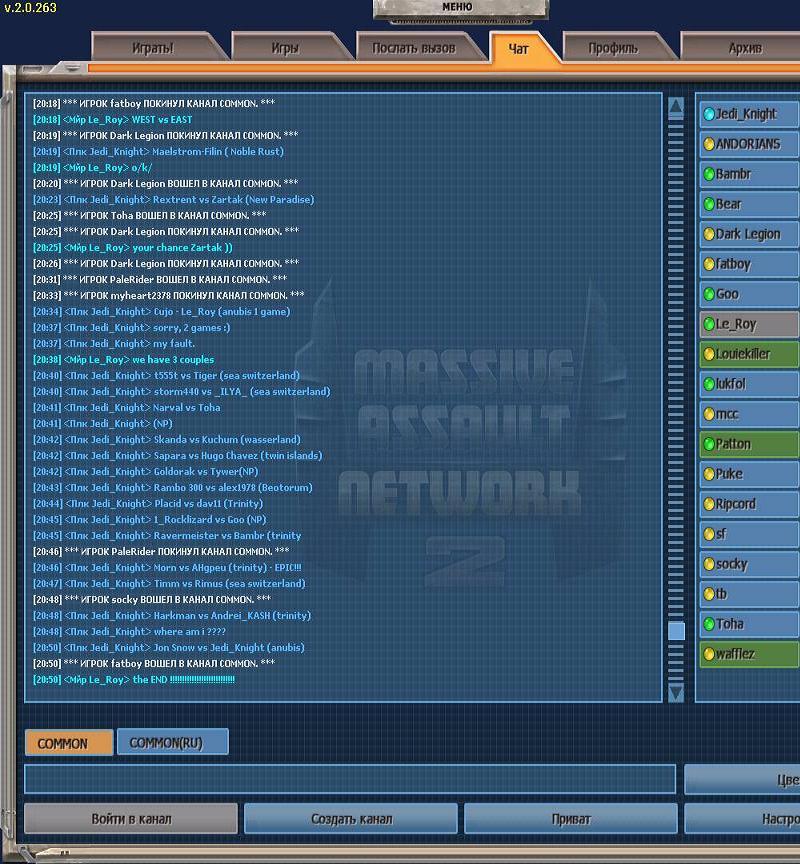Image resolution: width=800 pixels, height=864 pixels.
Task: Click sf's yellow status icon
Action: click(709, 534)
